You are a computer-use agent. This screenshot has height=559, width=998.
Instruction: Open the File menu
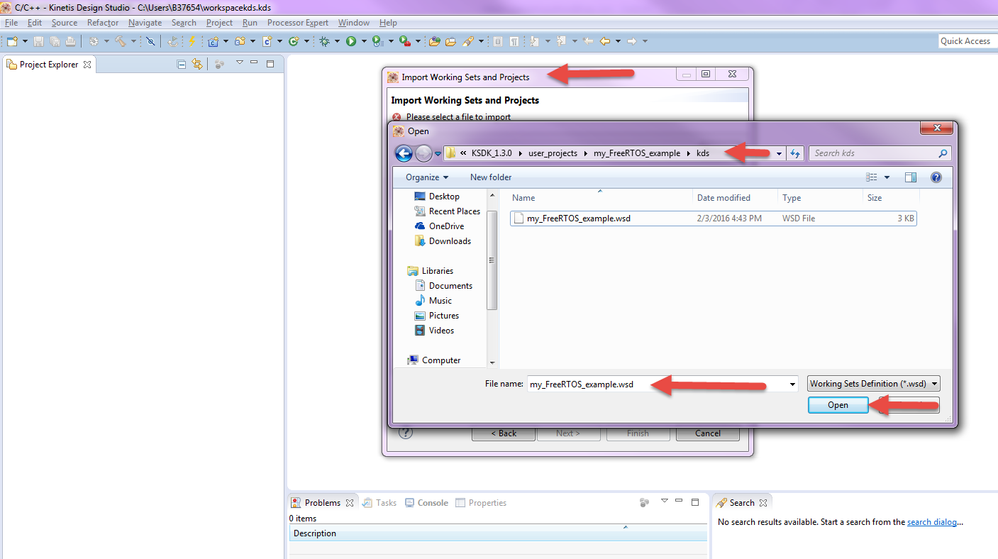pos(11,23)
